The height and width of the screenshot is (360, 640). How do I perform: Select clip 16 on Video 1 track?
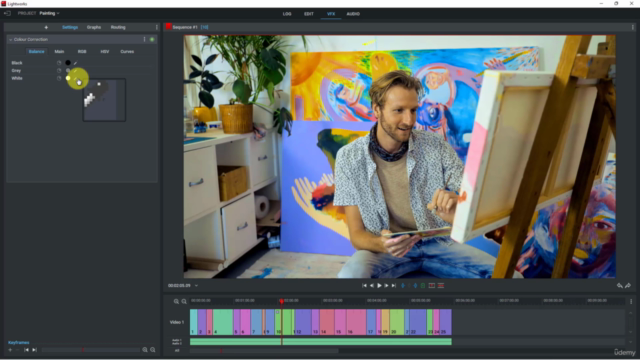click(356, 322)
